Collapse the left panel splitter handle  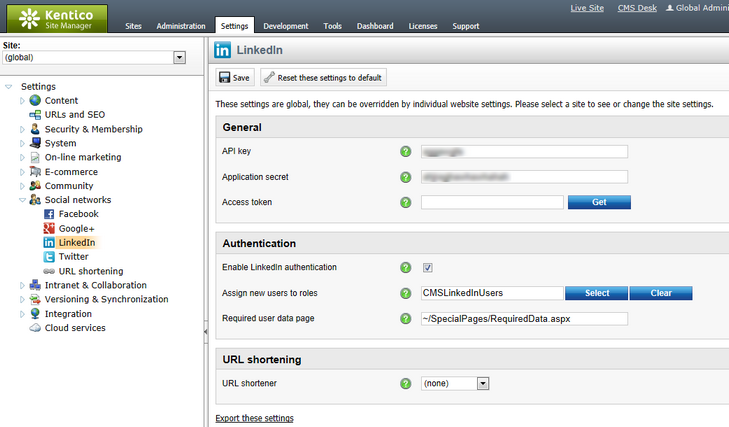pos(205,332)
